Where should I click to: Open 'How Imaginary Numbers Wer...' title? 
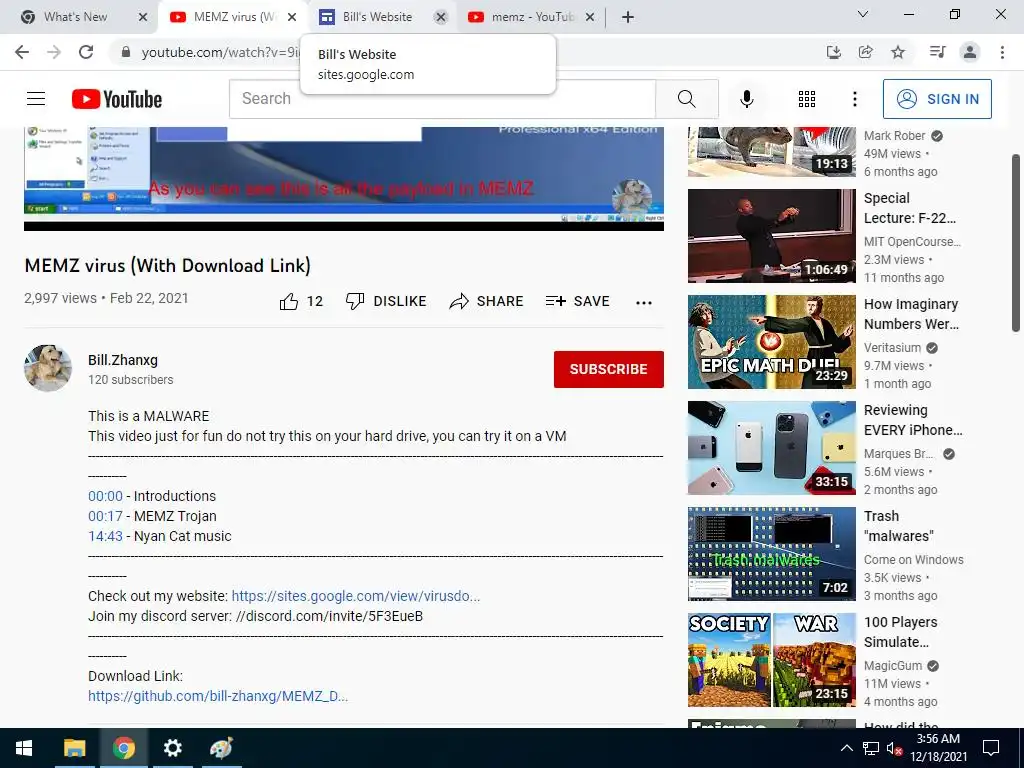click(x=912, y=314)
